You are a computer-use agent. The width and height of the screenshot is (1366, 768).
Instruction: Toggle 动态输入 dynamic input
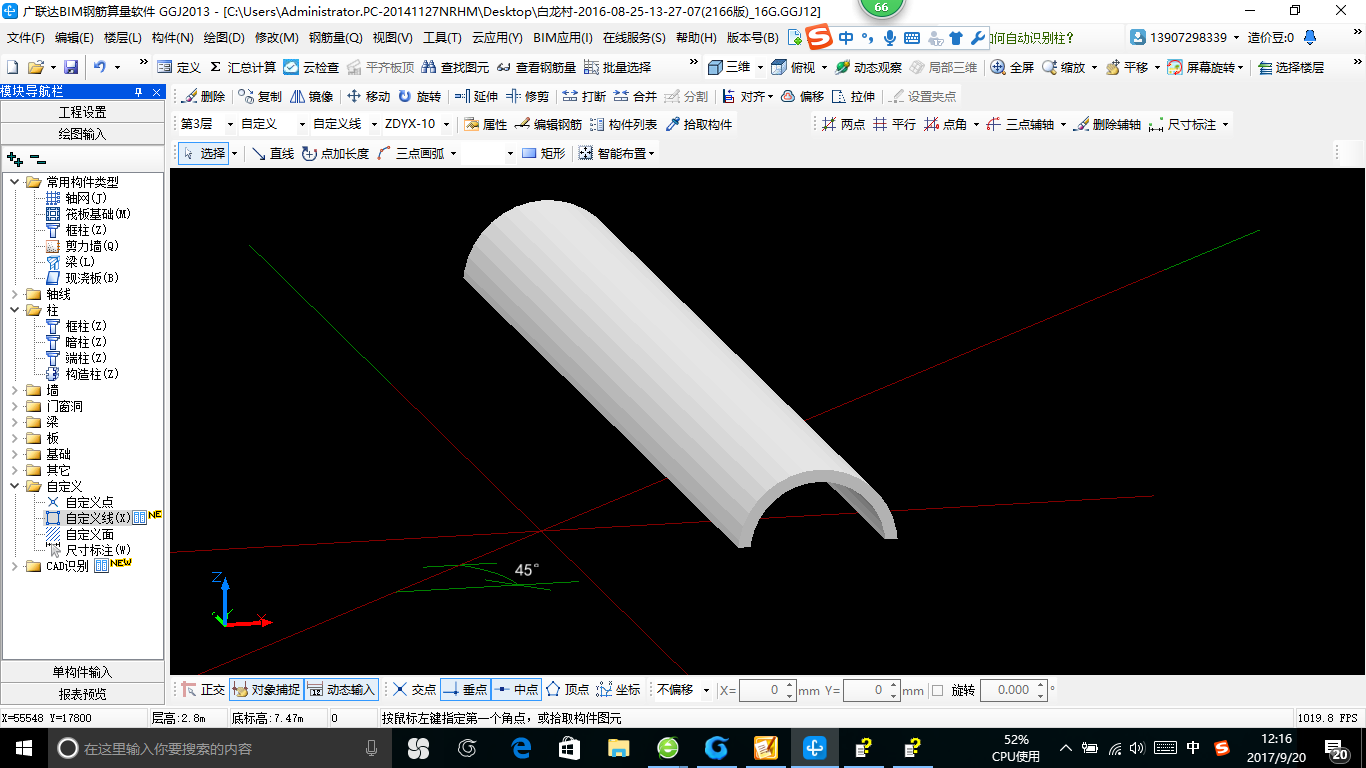341,690
